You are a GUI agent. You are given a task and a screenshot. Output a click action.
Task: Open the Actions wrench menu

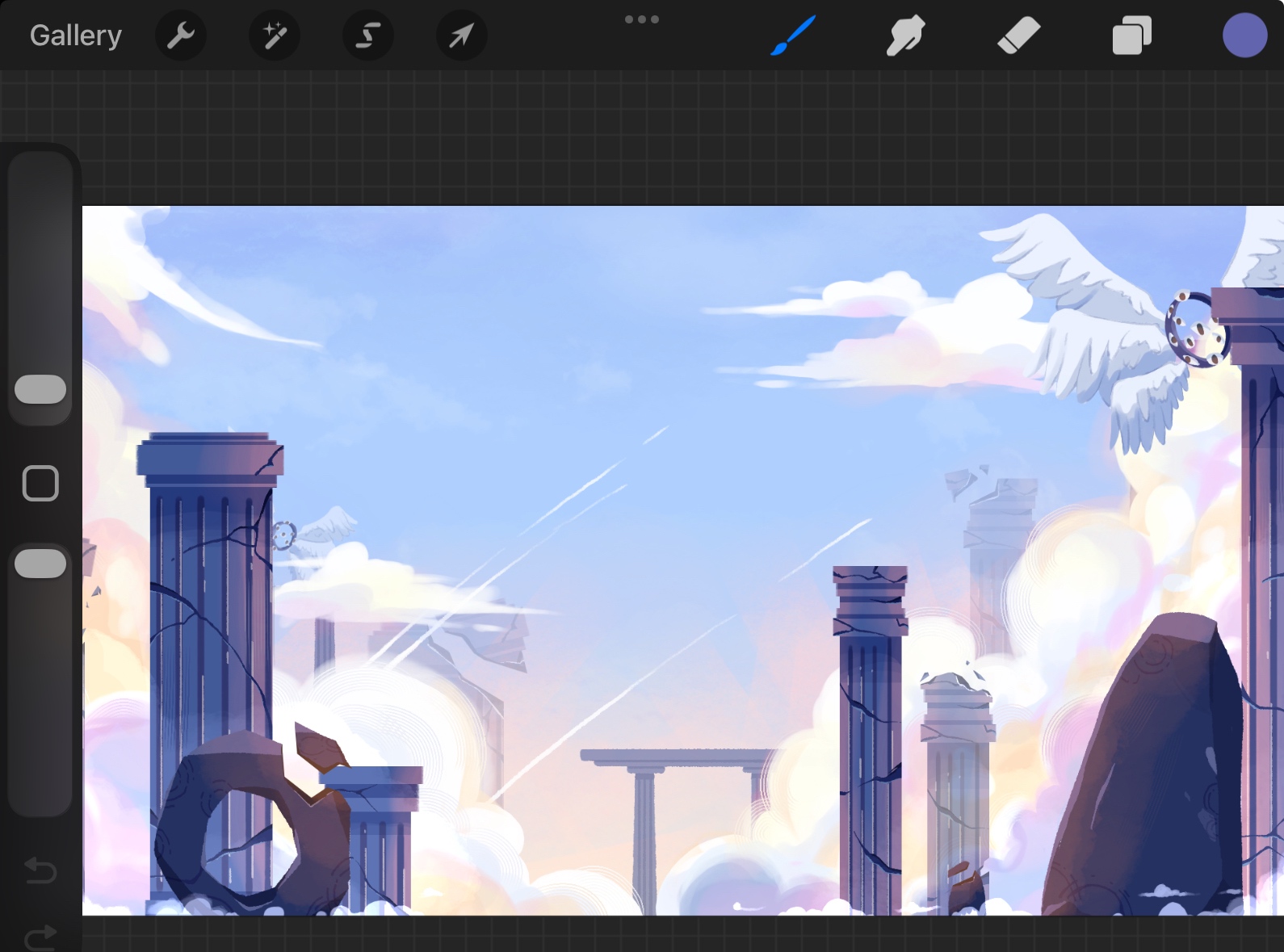pyautogui.click(x=181, y=36)
